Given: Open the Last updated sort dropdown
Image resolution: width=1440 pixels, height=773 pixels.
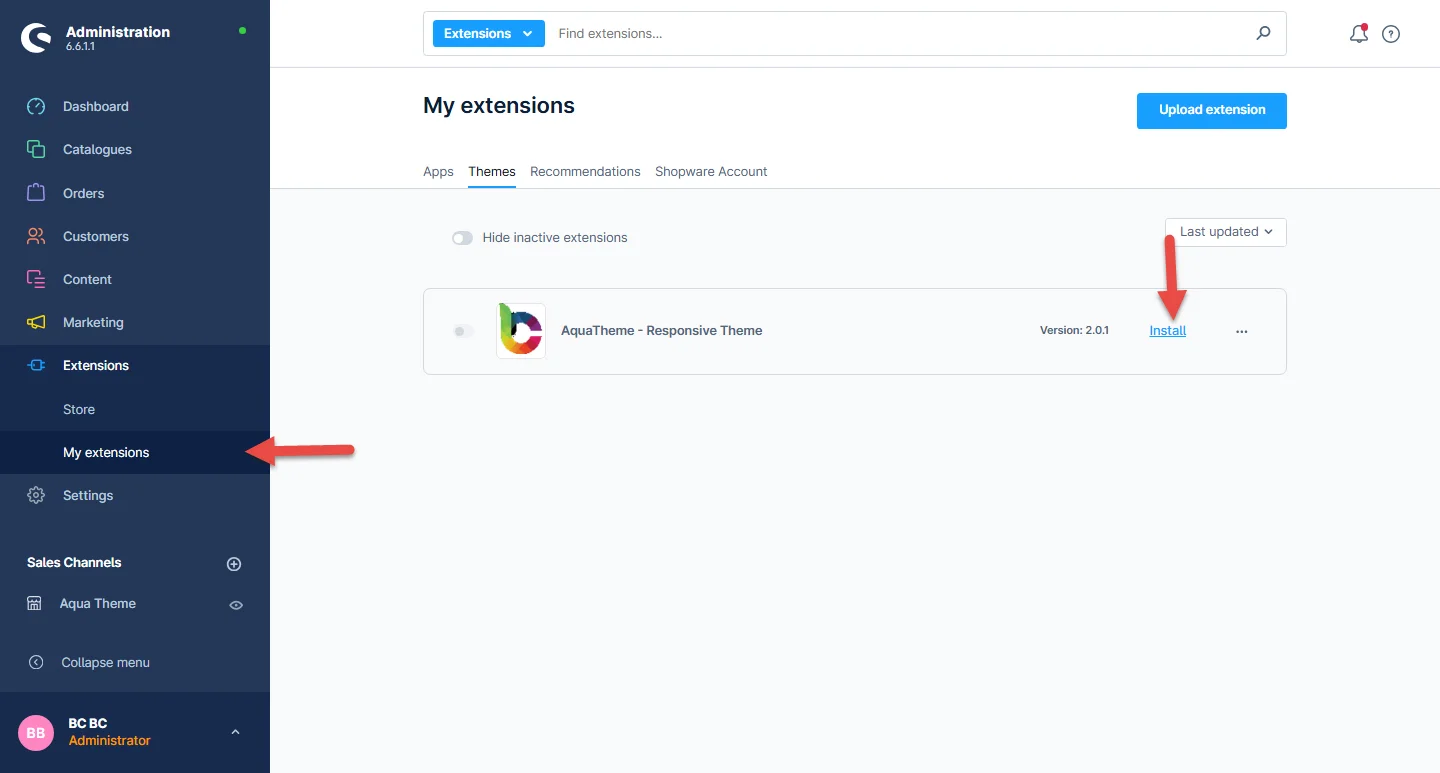Looking at the screenshot, I should (x=1225, y=232).
